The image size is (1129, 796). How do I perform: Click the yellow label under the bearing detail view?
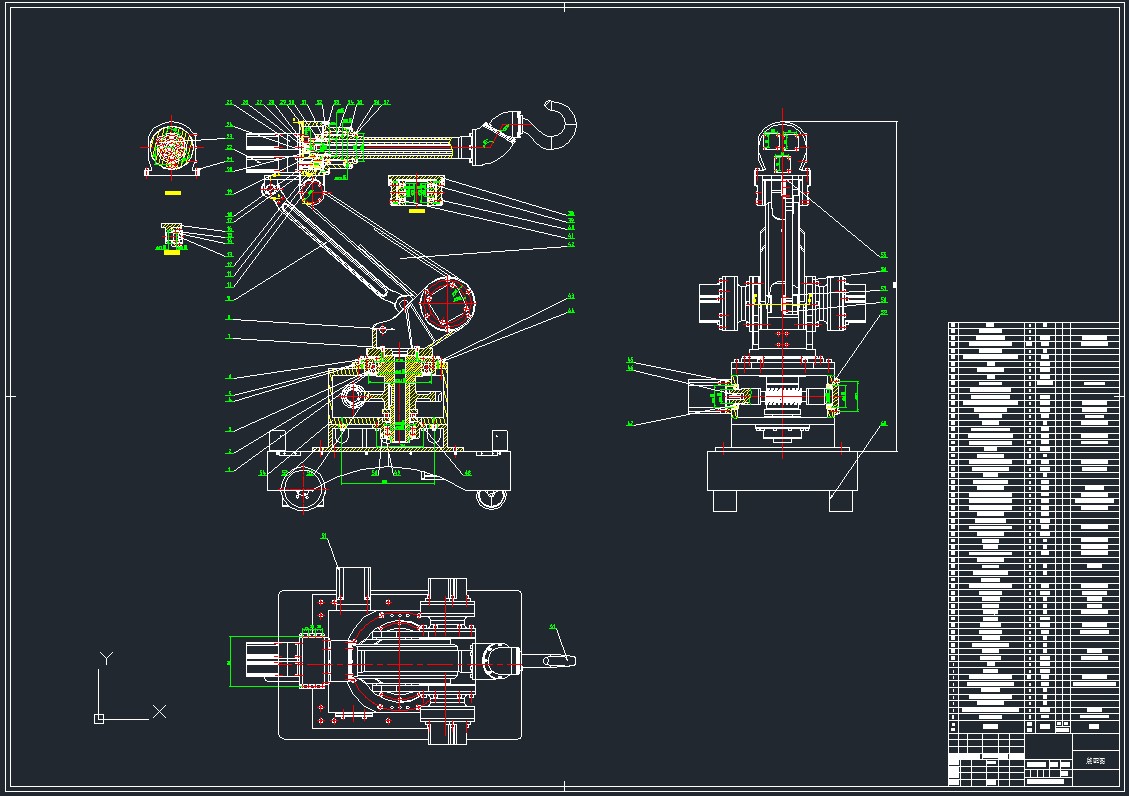pos(416,211)
